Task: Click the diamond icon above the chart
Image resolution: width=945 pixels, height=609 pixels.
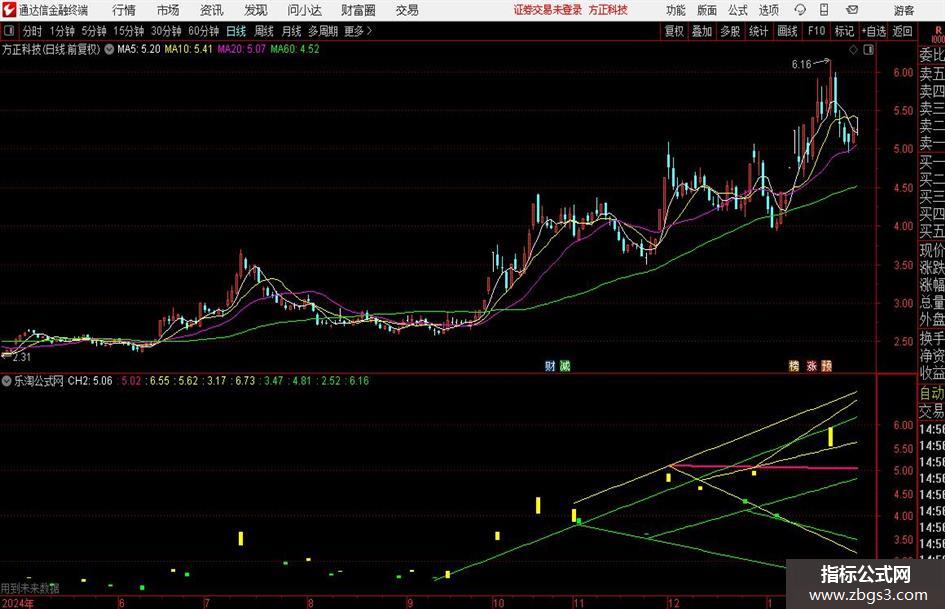Action: pyautogui.click(x=853, y=50)
